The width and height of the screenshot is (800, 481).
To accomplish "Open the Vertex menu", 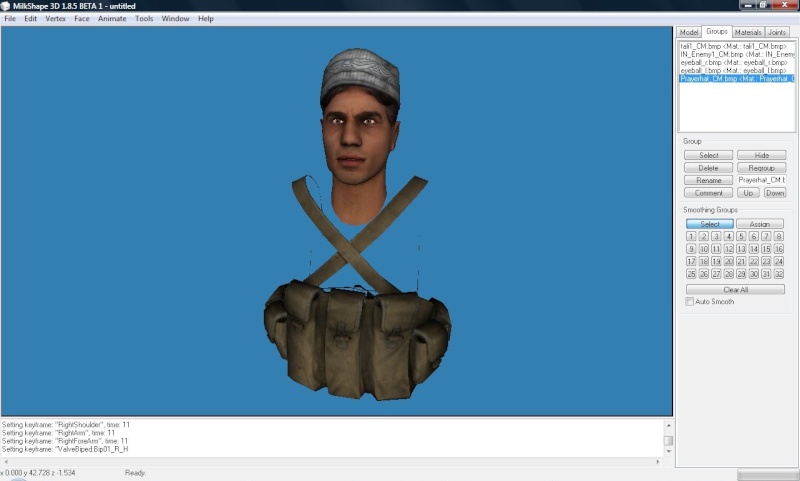I will coord(55,18).
